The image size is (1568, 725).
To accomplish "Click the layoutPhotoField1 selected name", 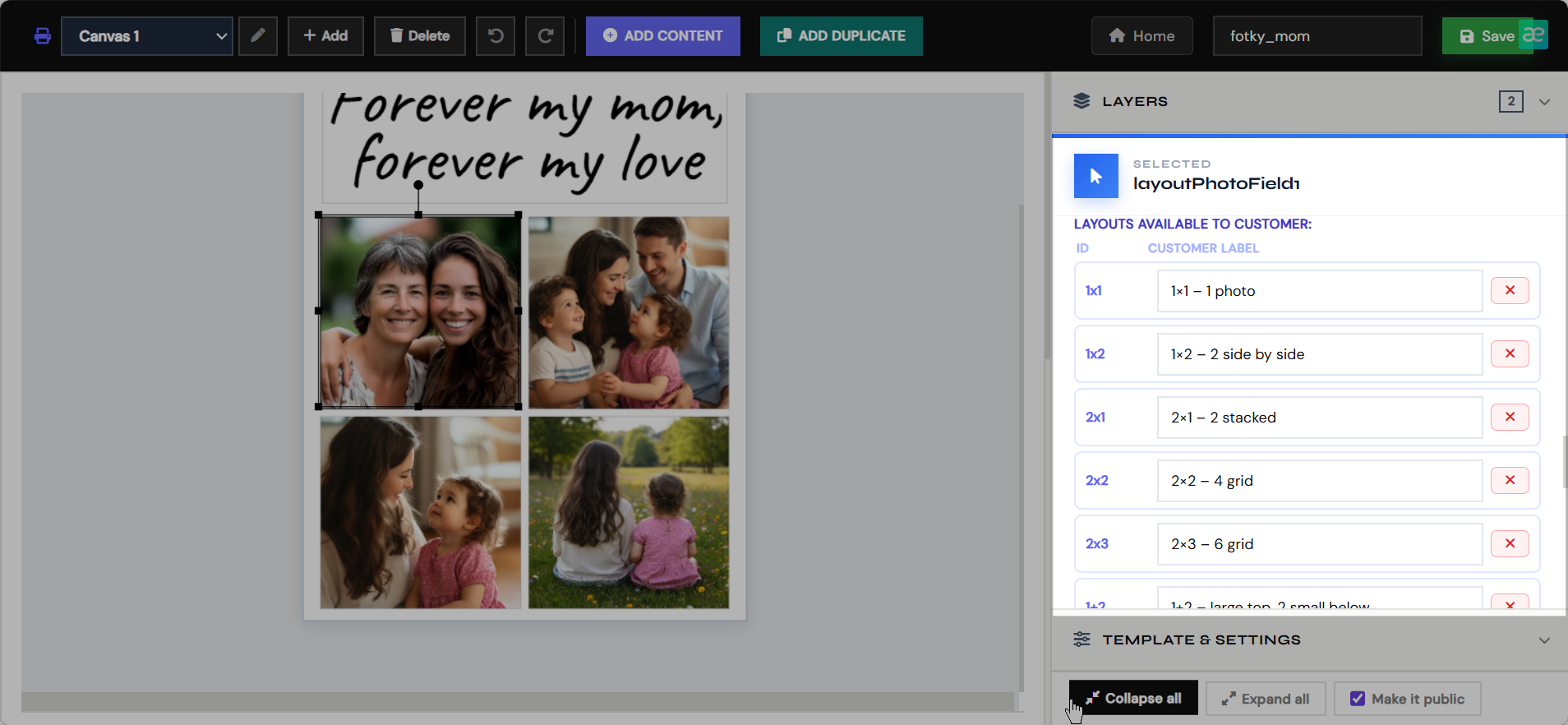I will (1216, 183).
